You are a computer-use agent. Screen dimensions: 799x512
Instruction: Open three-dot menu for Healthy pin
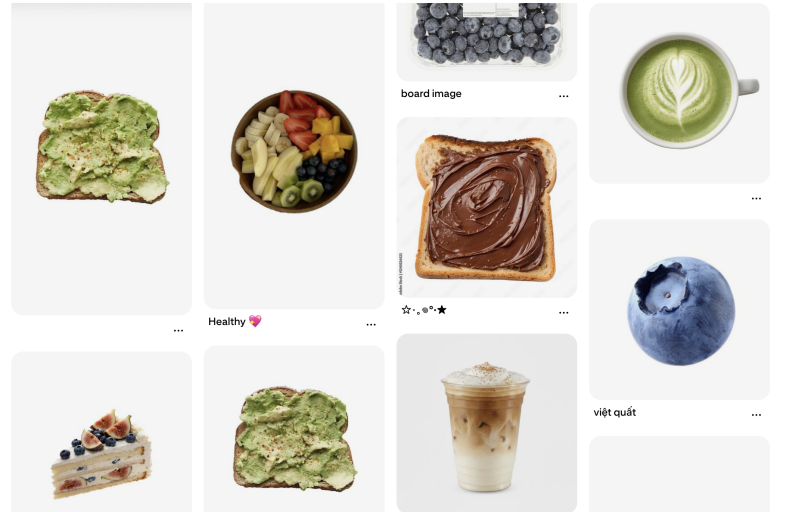[x=371, y=325]
